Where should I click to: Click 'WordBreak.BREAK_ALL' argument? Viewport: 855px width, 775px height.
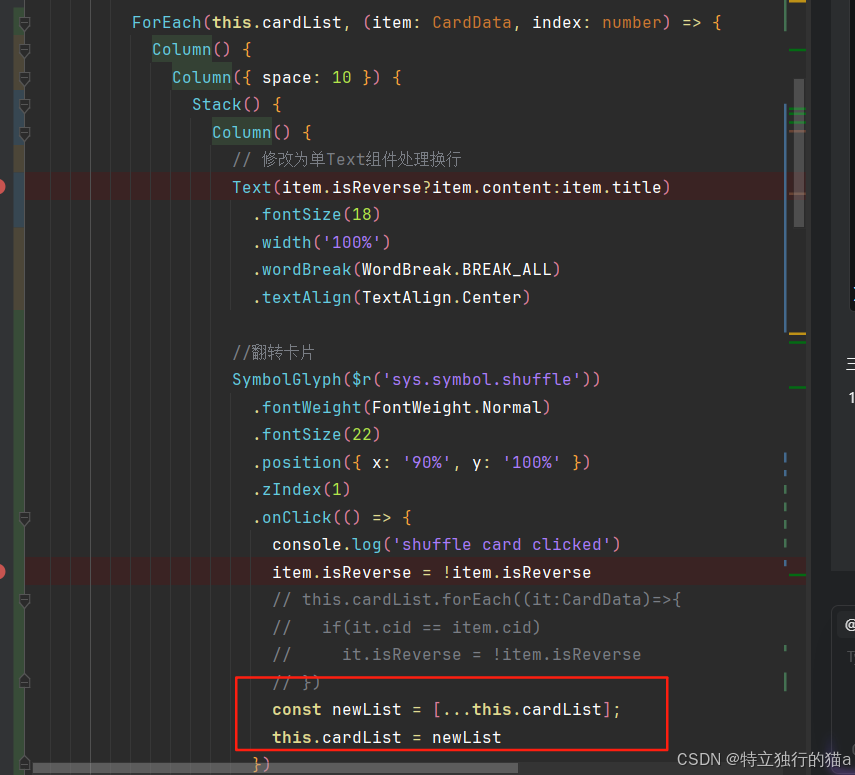[457, 269]
